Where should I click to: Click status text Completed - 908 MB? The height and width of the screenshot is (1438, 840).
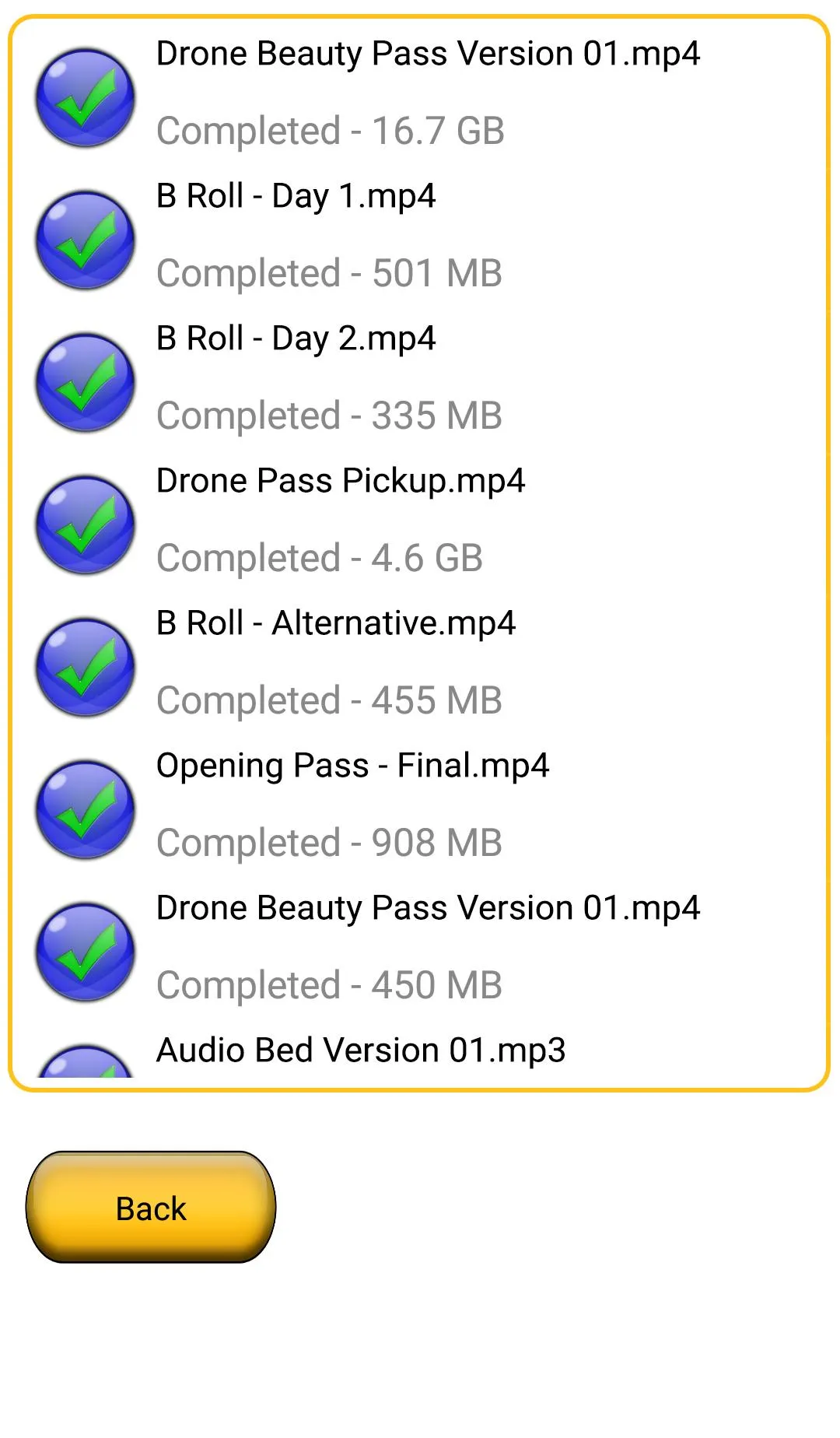pos(329,844)
